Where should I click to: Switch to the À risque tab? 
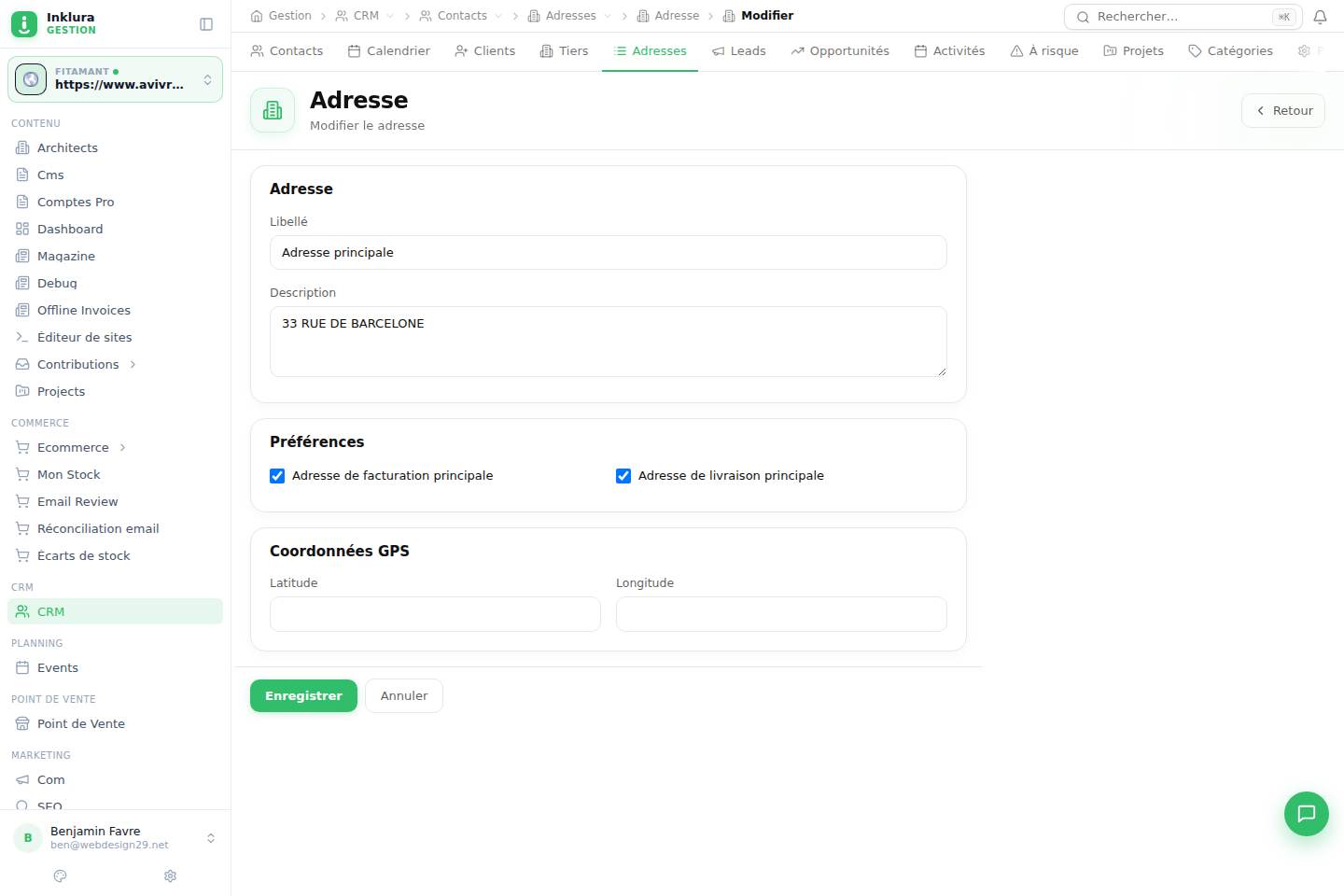pos(1044,51)
